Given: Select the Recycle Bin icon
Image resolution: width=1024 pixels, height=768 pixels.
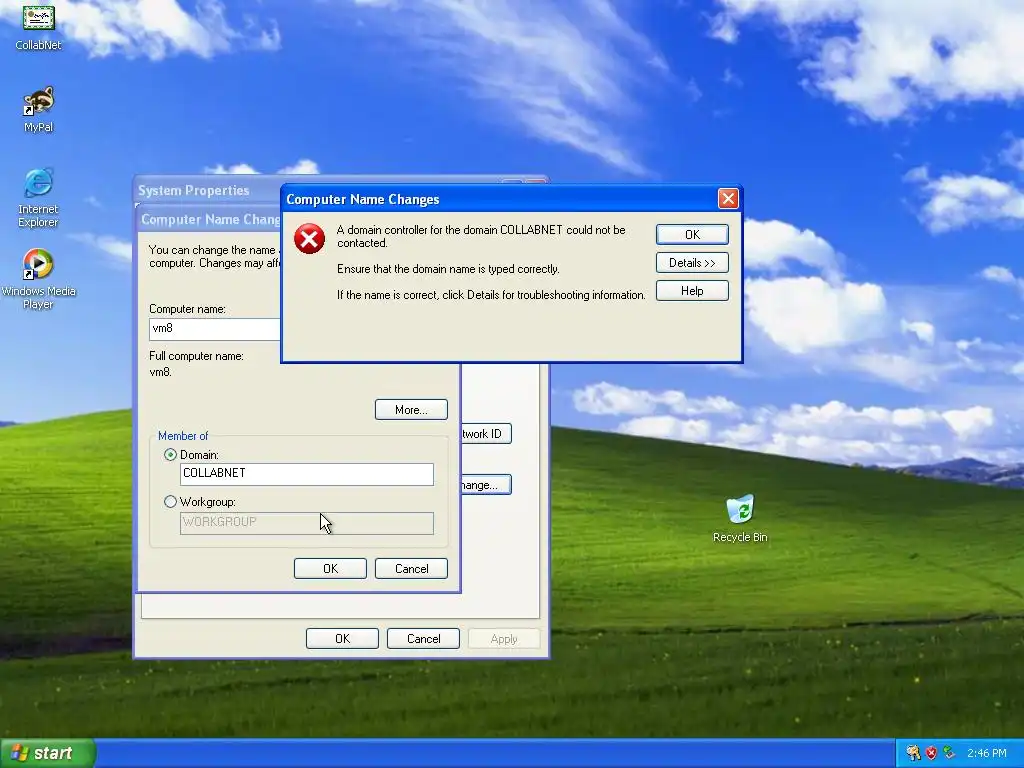Looking at the screenshot, I should point(740,519).
